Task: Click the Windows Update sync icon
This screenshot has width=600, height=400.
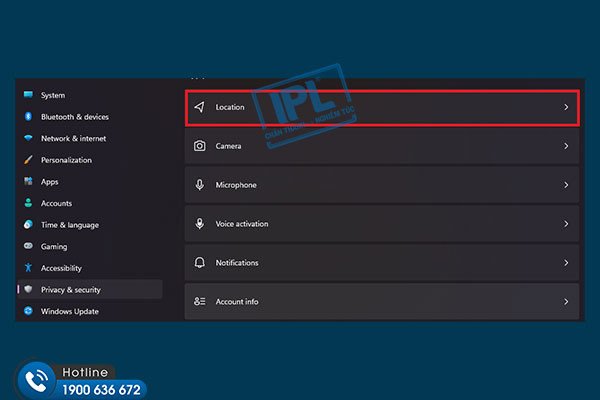Action: [x=28, y=311]
